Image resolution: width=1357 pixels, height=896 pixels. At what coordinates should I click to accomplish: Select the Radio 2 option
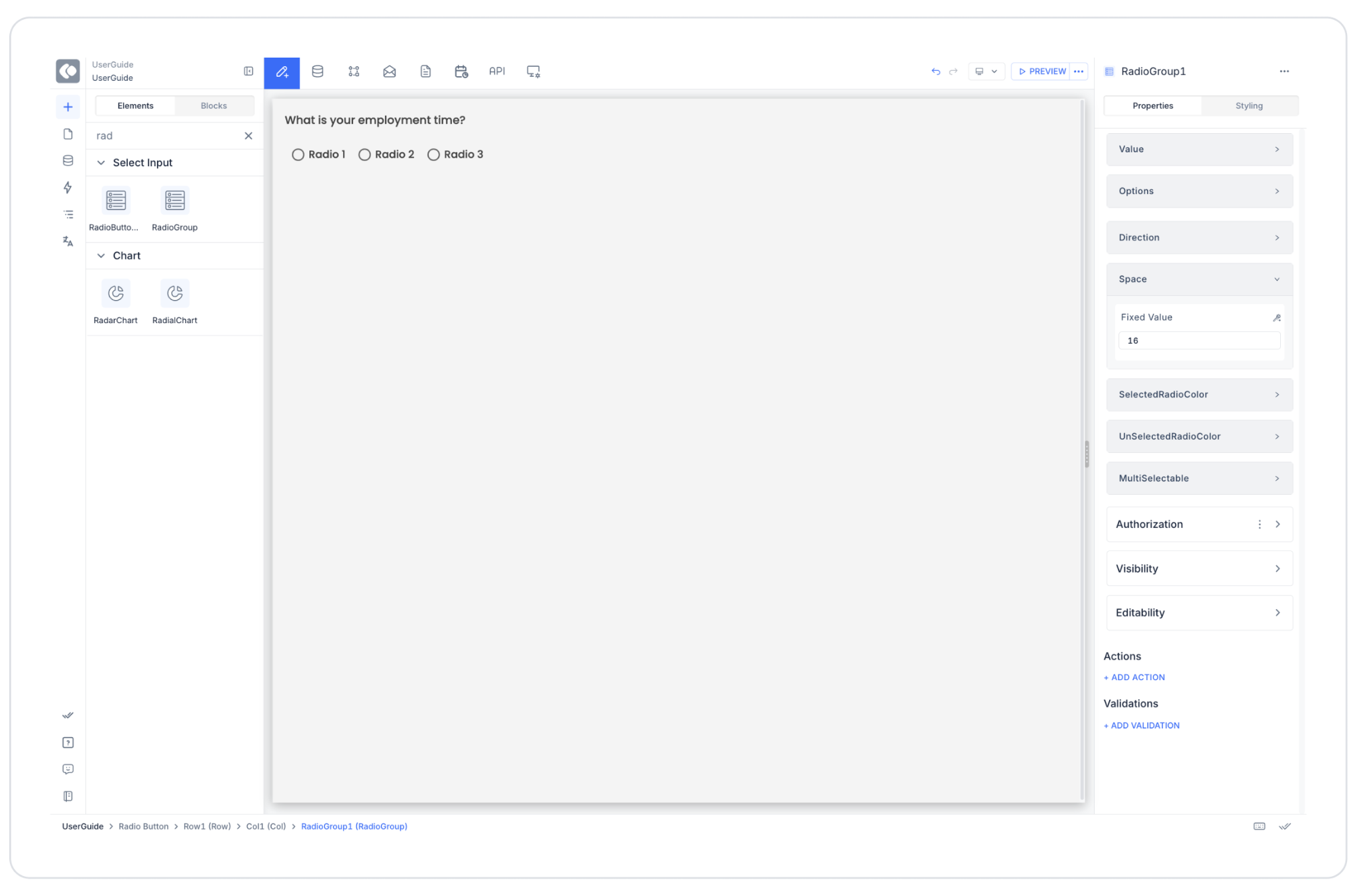click(x=364, y=154)
